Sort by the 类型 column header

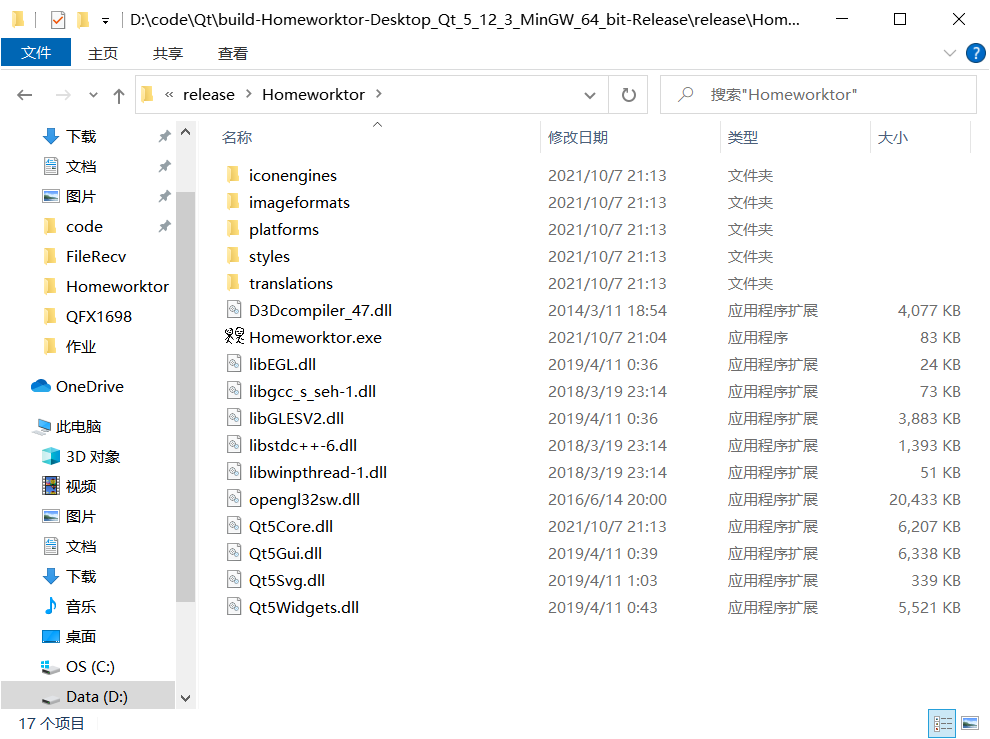coord(742,137)
